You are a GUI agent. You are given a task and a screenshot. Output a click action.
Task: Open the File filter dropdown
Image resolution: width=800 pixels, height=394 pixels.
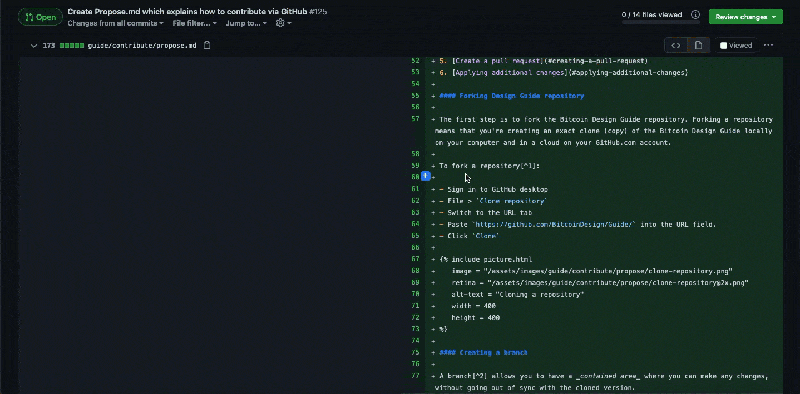[x=194, y=23]
